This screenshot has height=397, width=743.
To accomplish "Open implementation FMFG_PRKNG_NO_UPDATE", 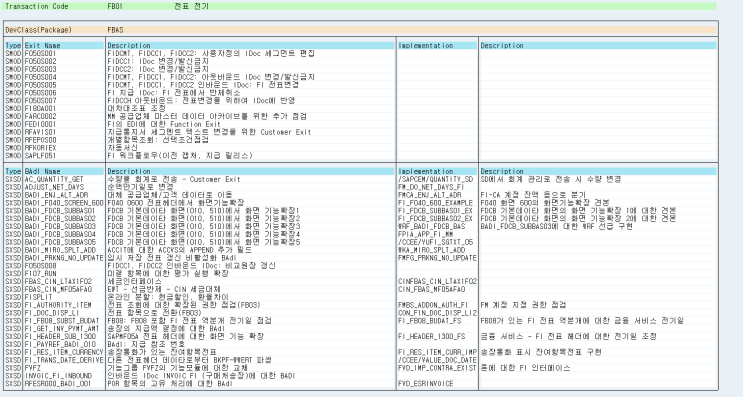I will [437, 258].
